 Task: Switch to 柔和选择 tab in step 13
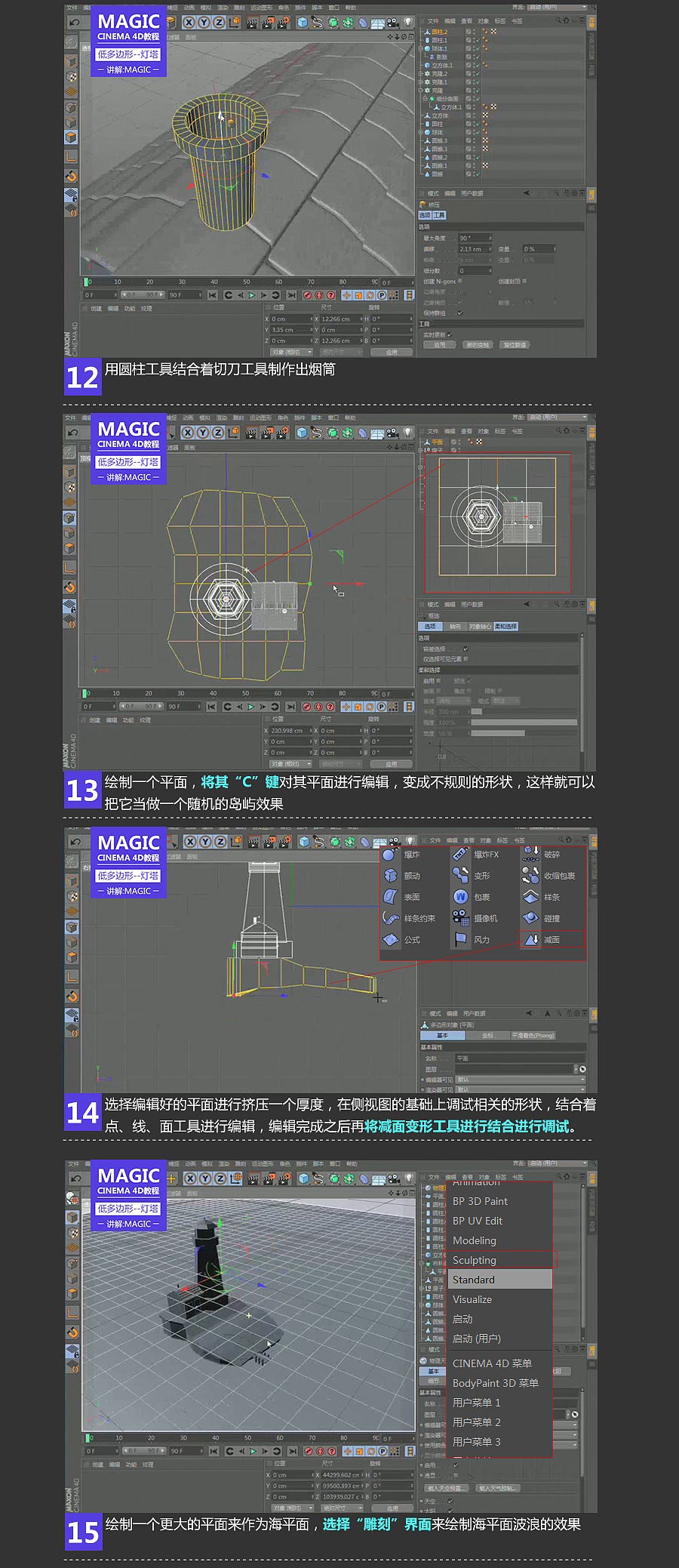[505, 627]
